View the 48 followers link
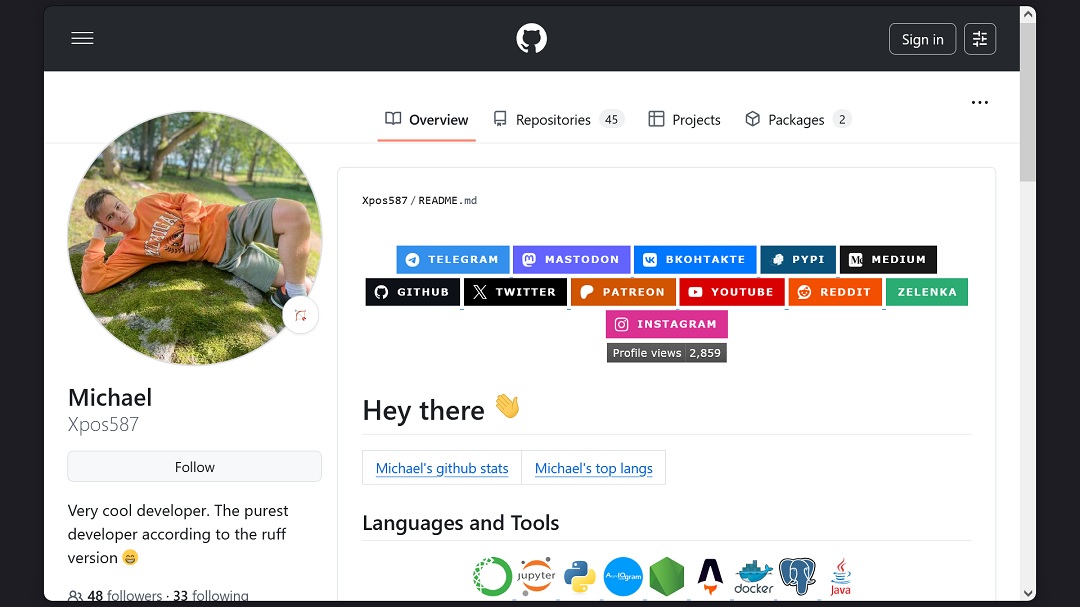 pyautogui.click(x=125, y=595)
